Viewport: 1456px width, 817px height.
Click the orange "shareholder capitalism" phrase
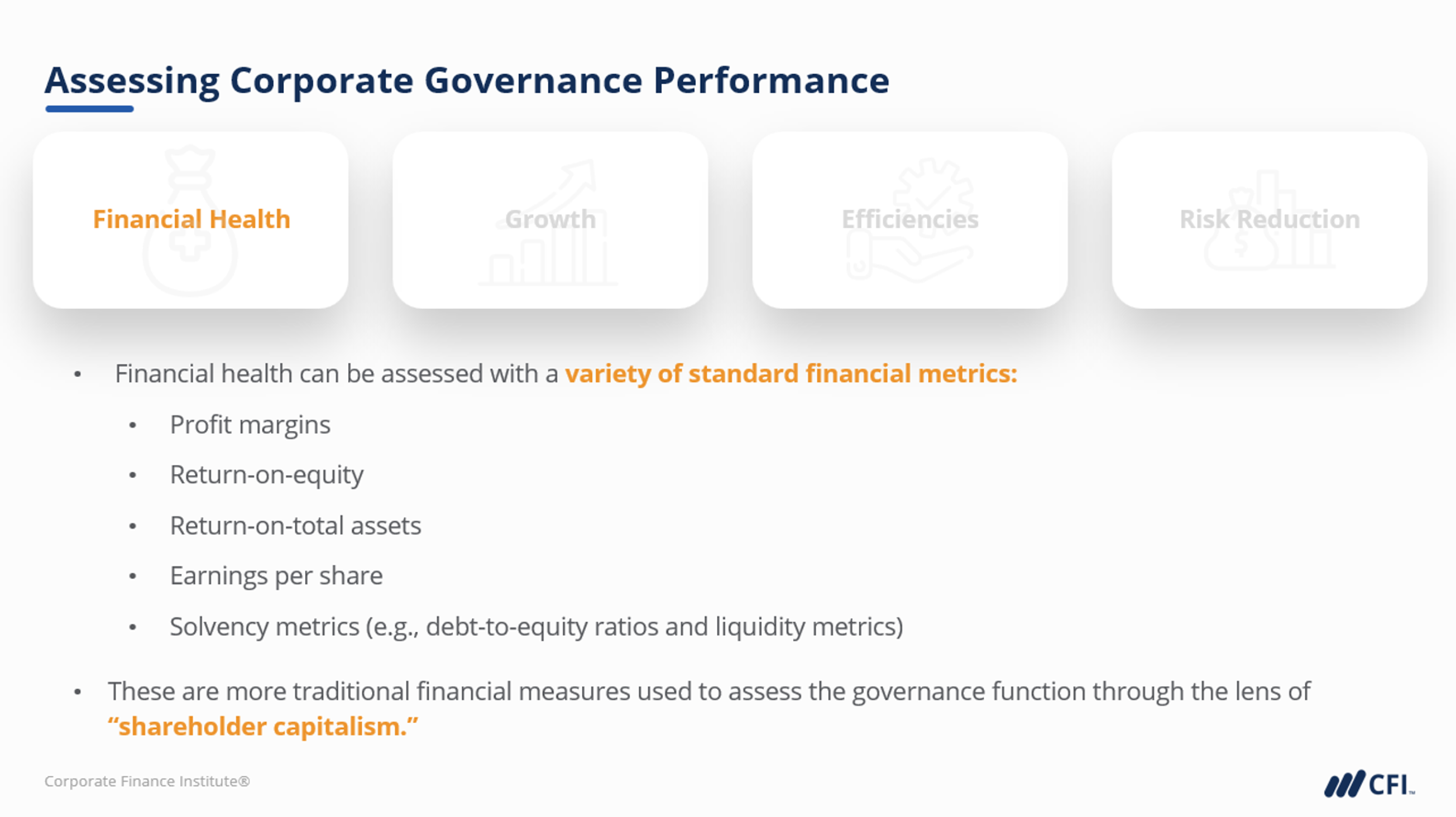click(263, 727)
